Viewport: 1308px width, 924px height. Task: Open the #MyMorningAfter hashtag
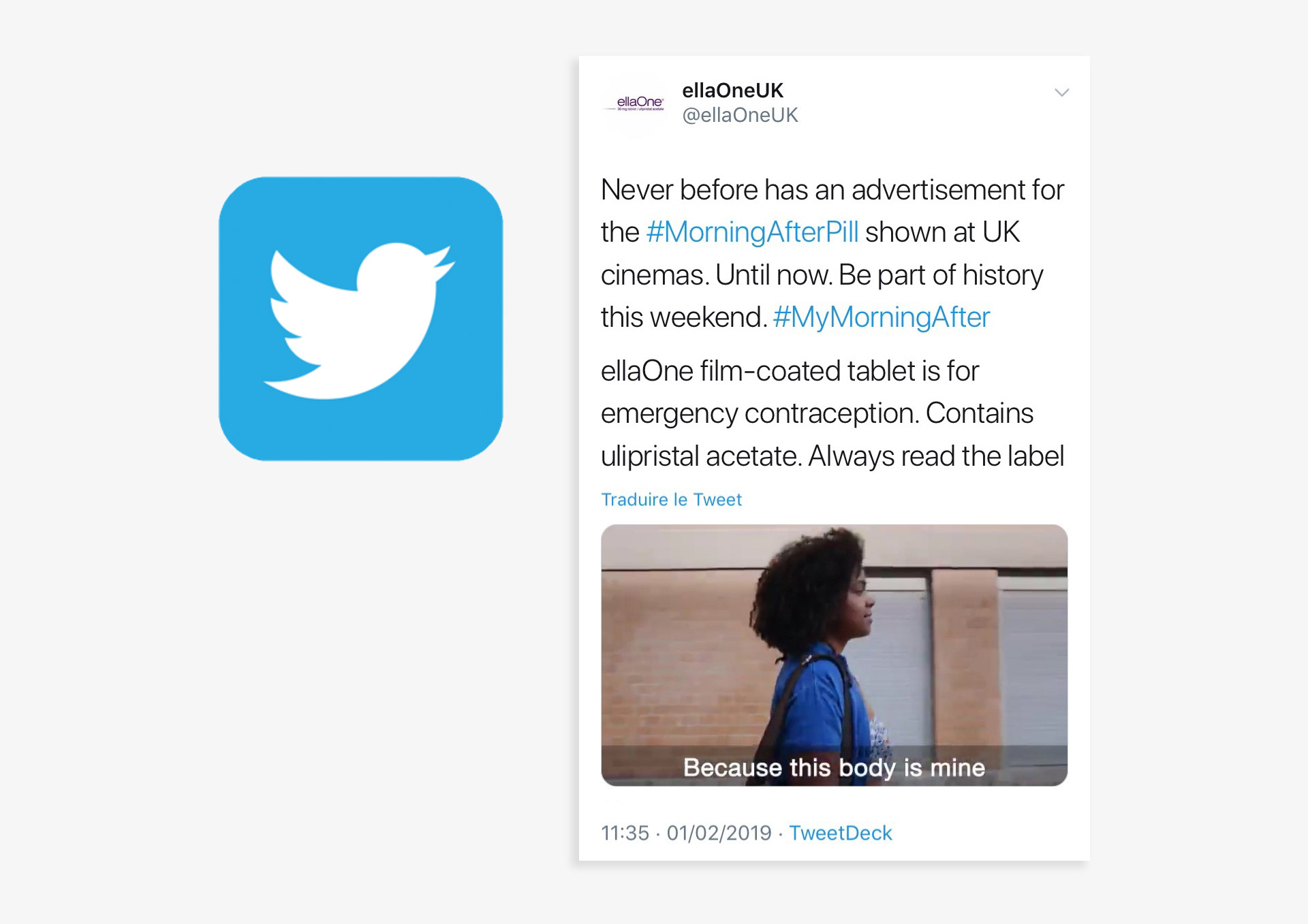(881, 317)
